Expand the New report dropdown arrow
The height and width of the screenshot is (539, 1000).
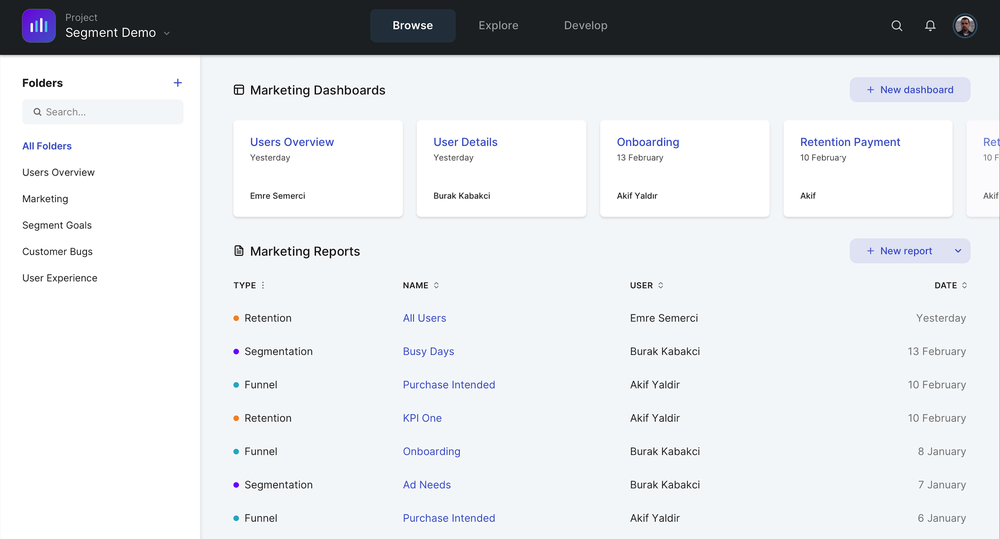957,251
